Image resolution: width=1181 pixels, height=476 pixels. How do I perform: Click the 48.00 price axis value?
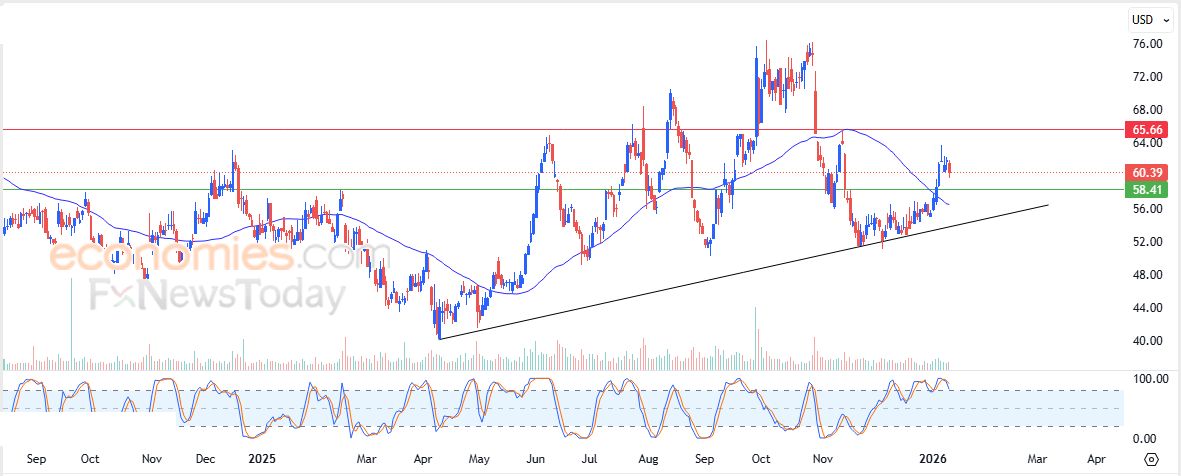pos(1146,275)
